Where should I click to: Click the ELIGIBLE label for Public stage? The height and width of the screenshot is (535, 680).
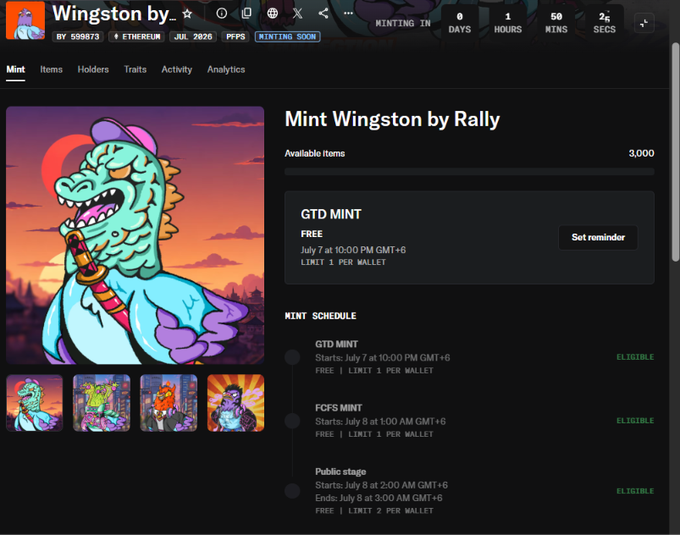[x=635, y=491]
